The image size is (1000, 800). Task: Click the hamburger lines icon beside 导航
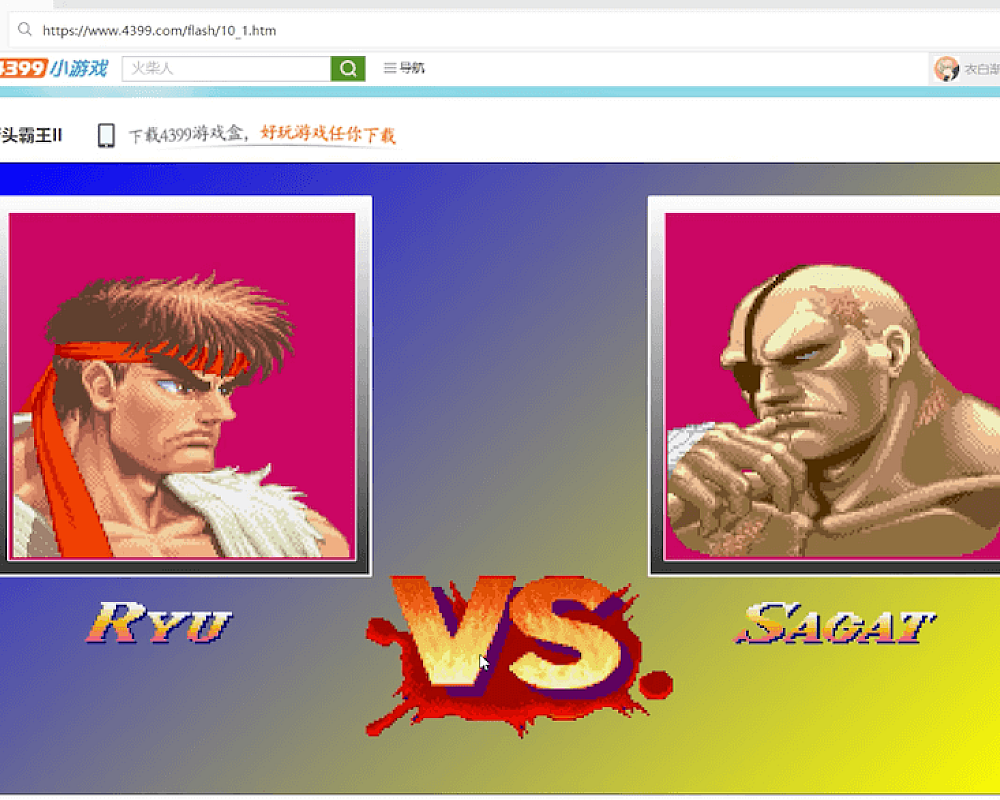(x=390, y=68)
